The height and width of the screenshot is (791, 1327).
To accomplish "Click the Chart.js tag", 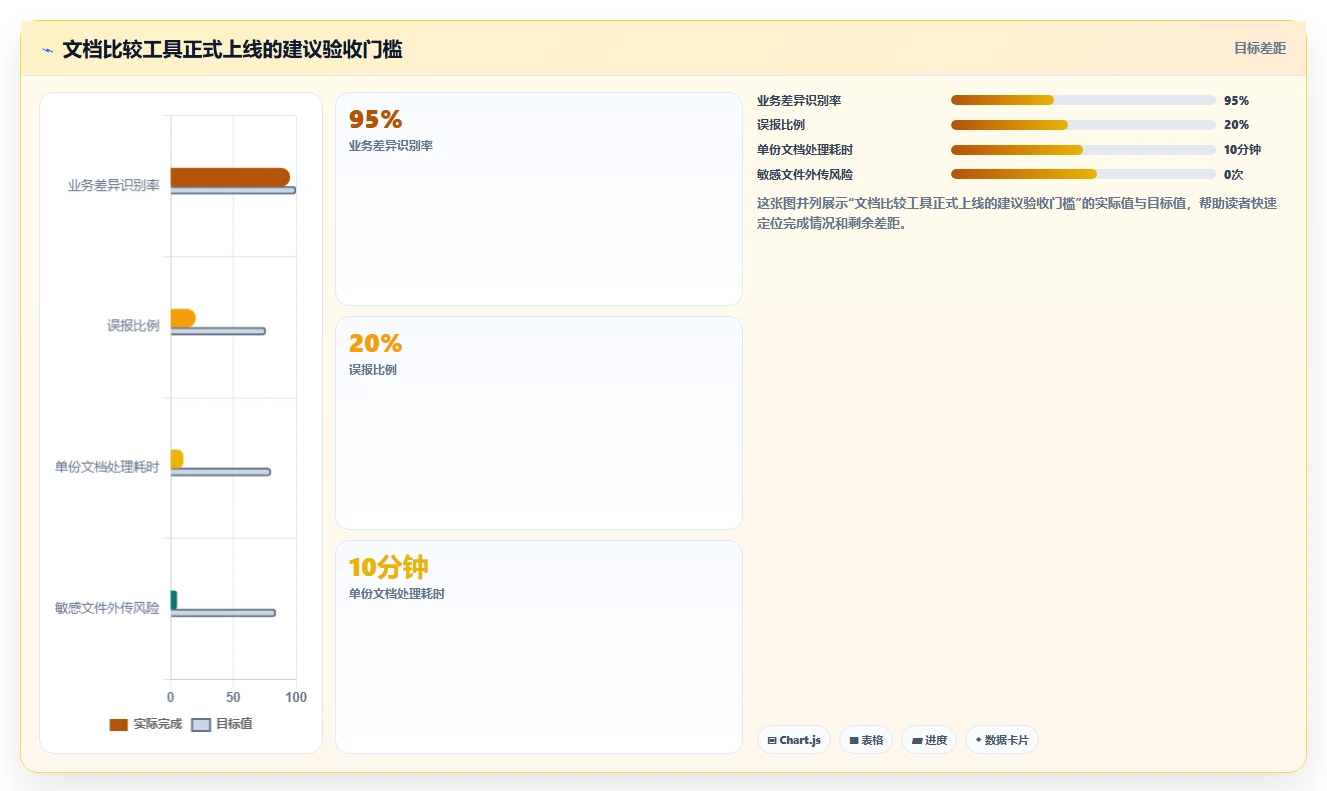I will [794, 740].
